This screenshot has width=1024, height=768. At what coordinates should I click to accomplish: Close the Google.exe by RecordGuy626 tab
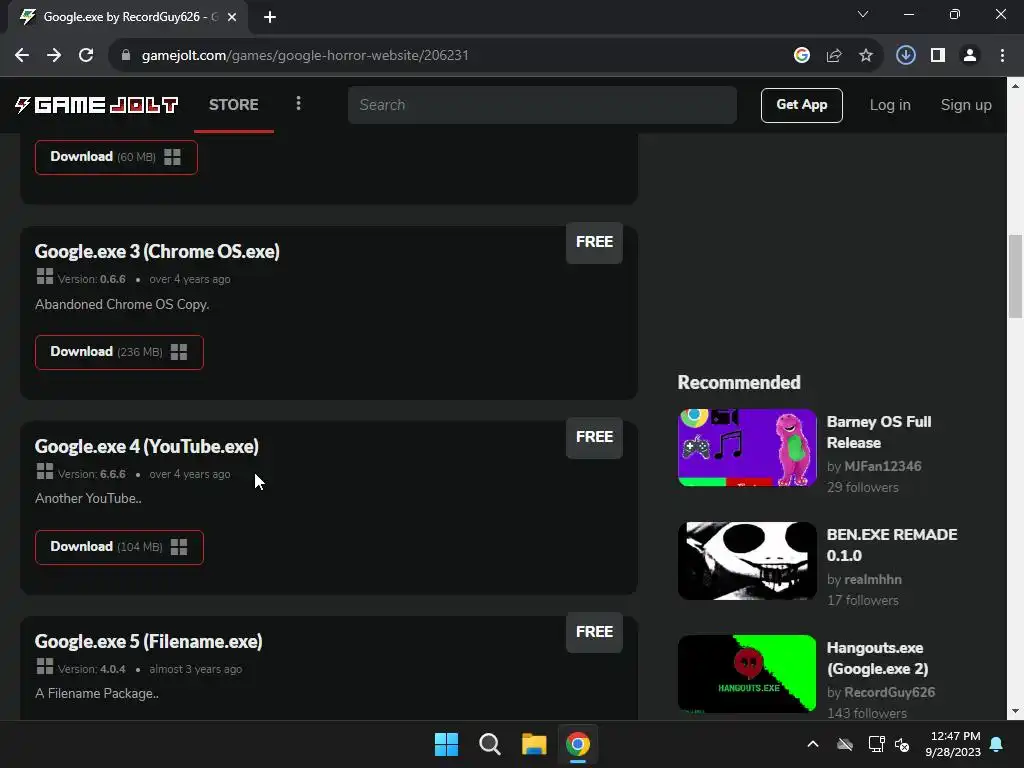232,17
